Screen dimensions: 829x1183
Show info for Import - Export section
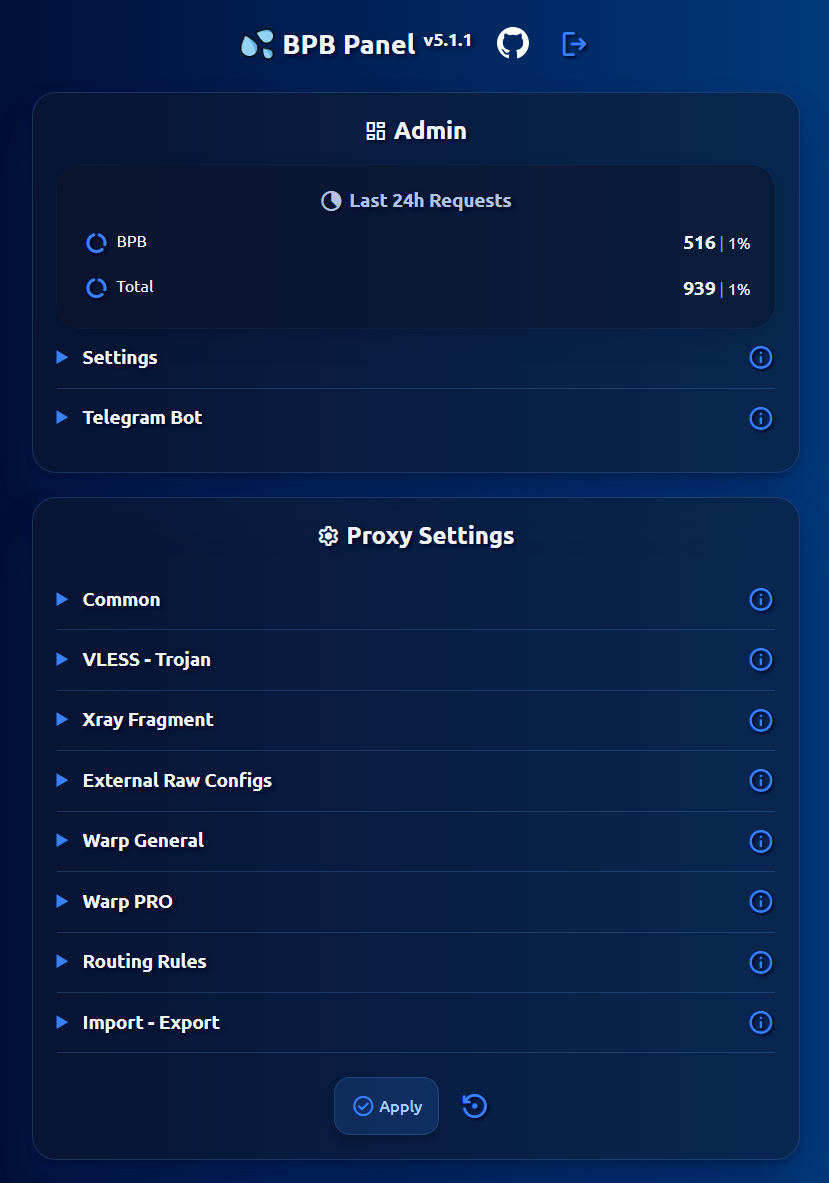(x=760, y=1022)
